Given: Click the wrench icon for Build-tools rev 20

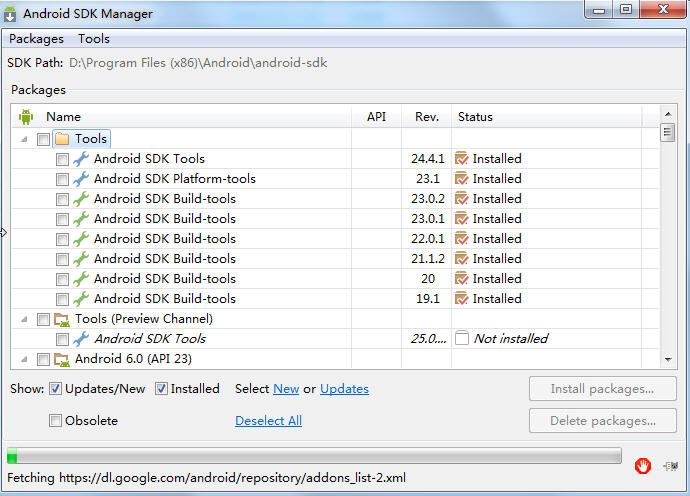Looking at the screenshot, I should pyautogui.click(x=81, y=279).
